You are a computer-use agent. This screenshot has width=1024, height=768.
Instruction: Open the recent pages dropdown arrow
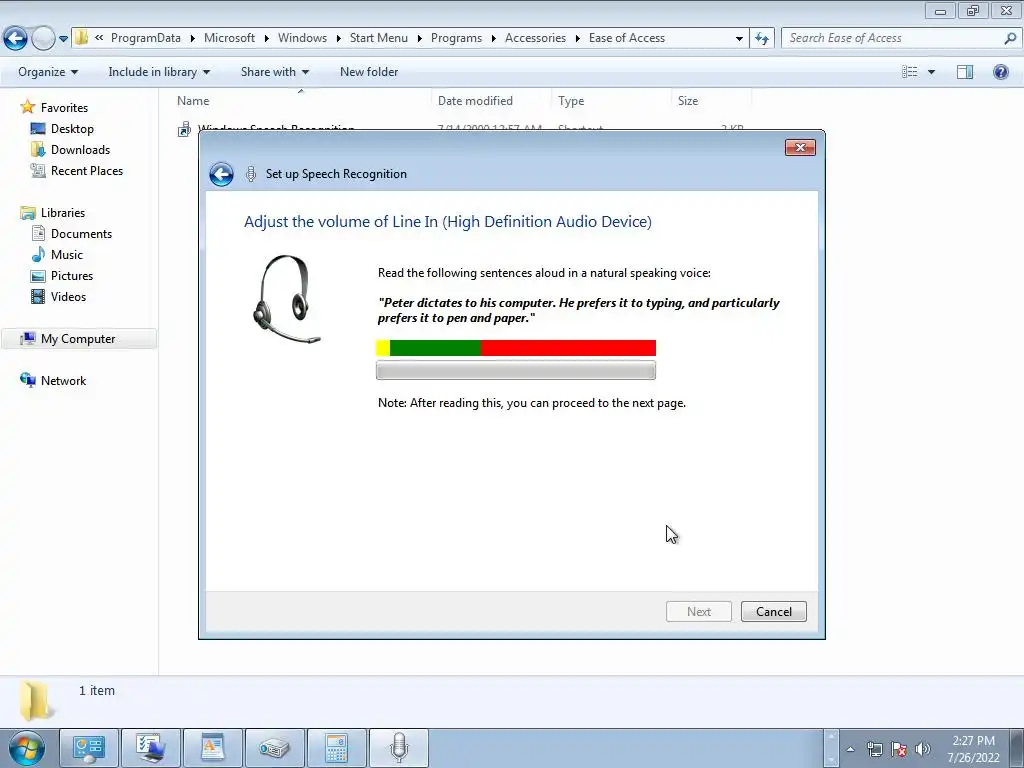click(x=63, y=39)
